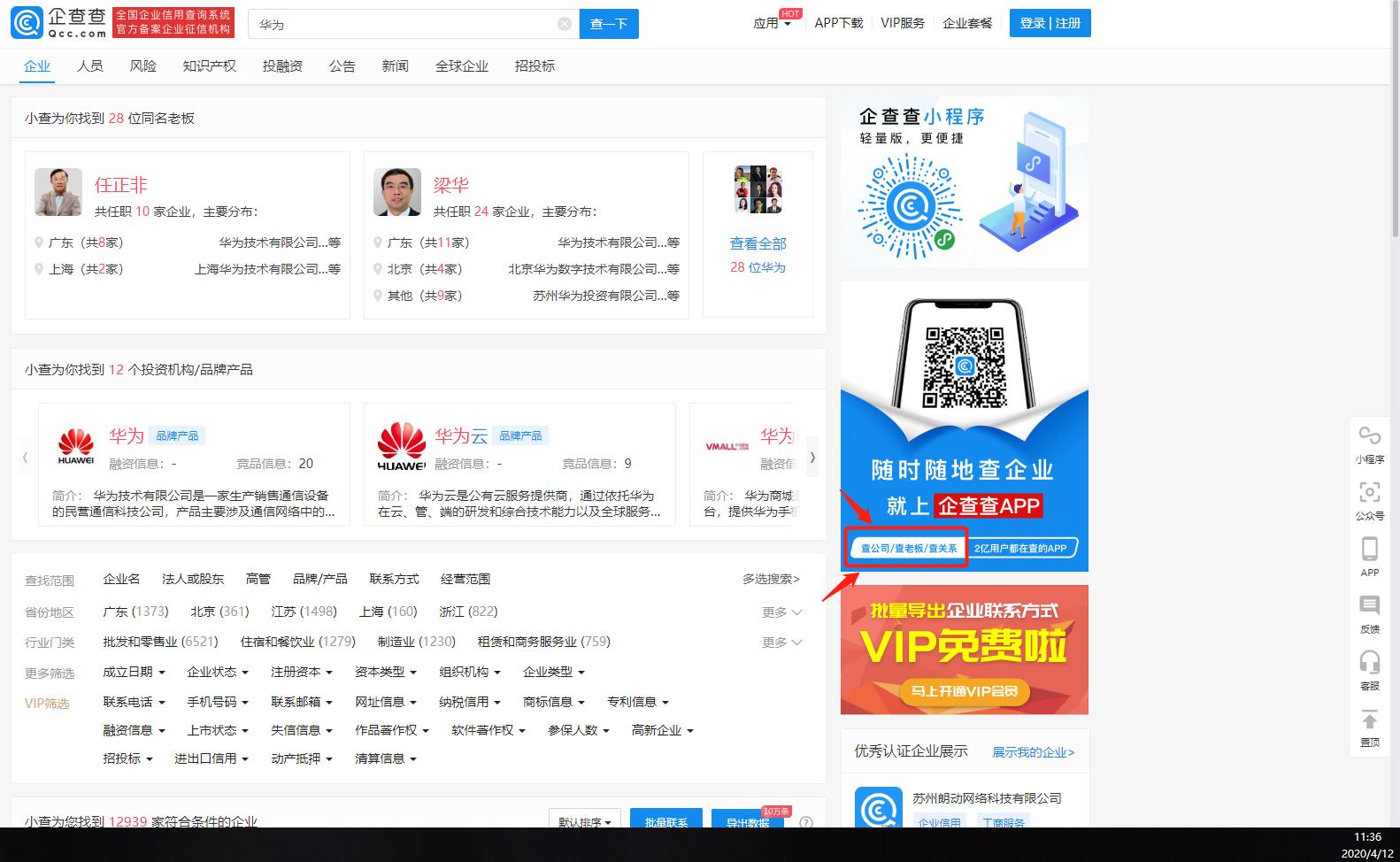Click the 企查查小程序 mini-program QR code
Screen dimensions: 1400x862
point(910,206)
